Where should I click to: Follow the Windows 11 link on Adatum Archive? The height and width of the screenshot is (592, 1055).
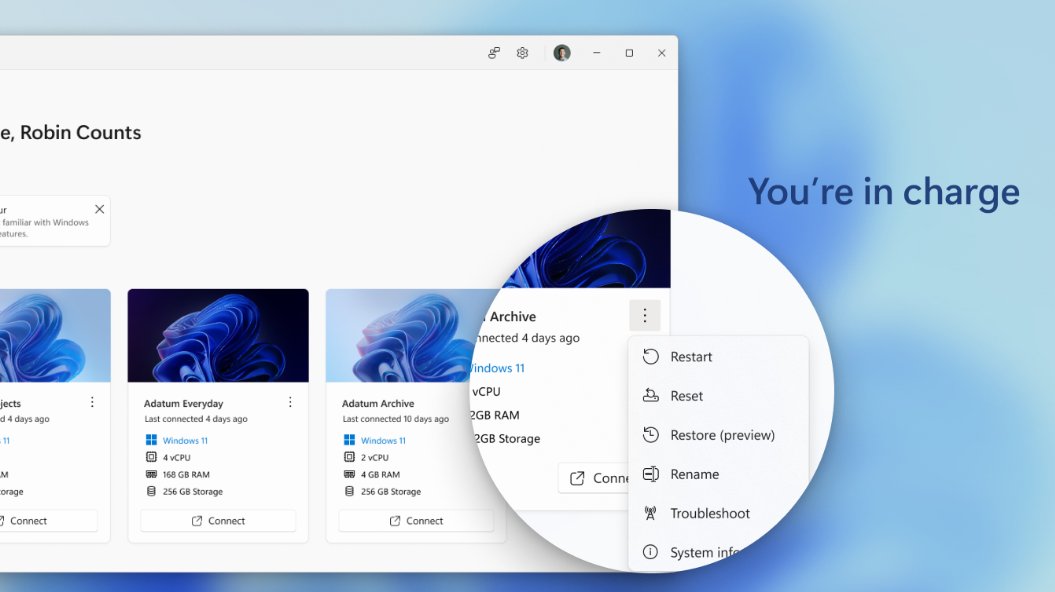[383, 441]
